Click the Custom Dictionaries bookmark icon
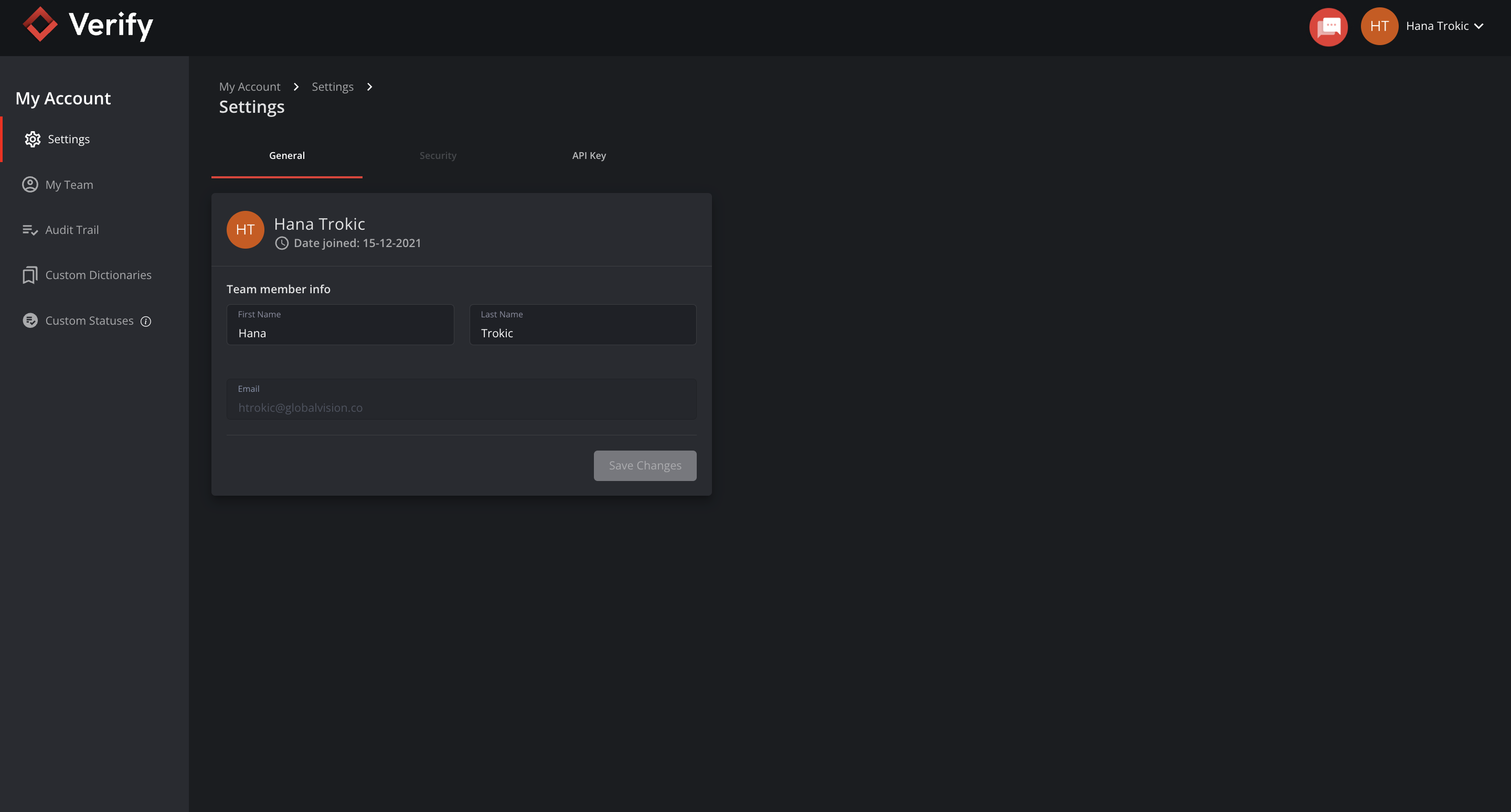1511x812 pixels. (30, 275)
